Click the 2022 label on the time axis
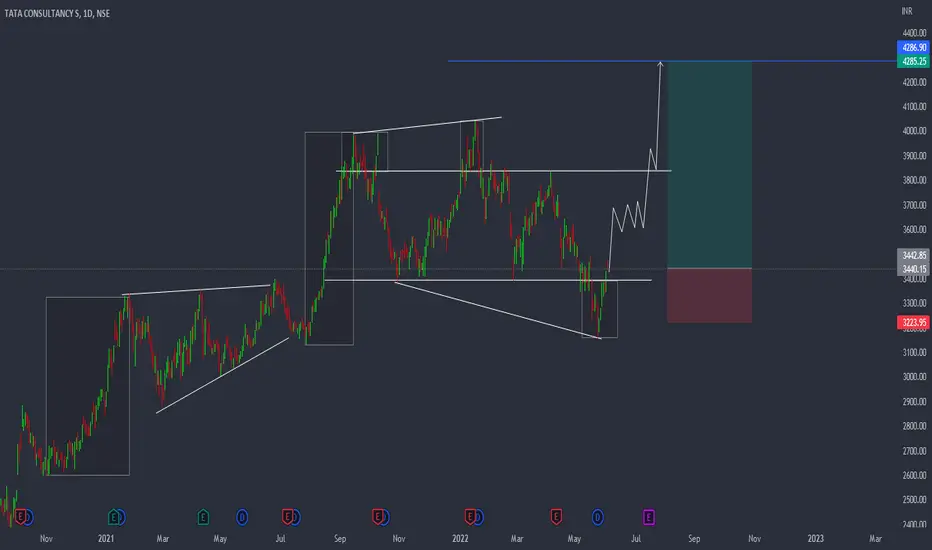 [460, 539]
